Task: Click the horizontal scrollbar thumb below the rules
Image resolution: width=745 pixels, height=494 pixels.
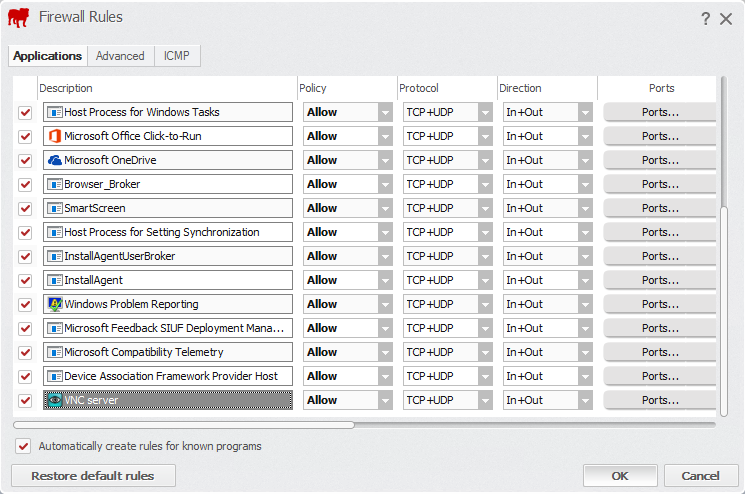Action: (x=184, y=425)
